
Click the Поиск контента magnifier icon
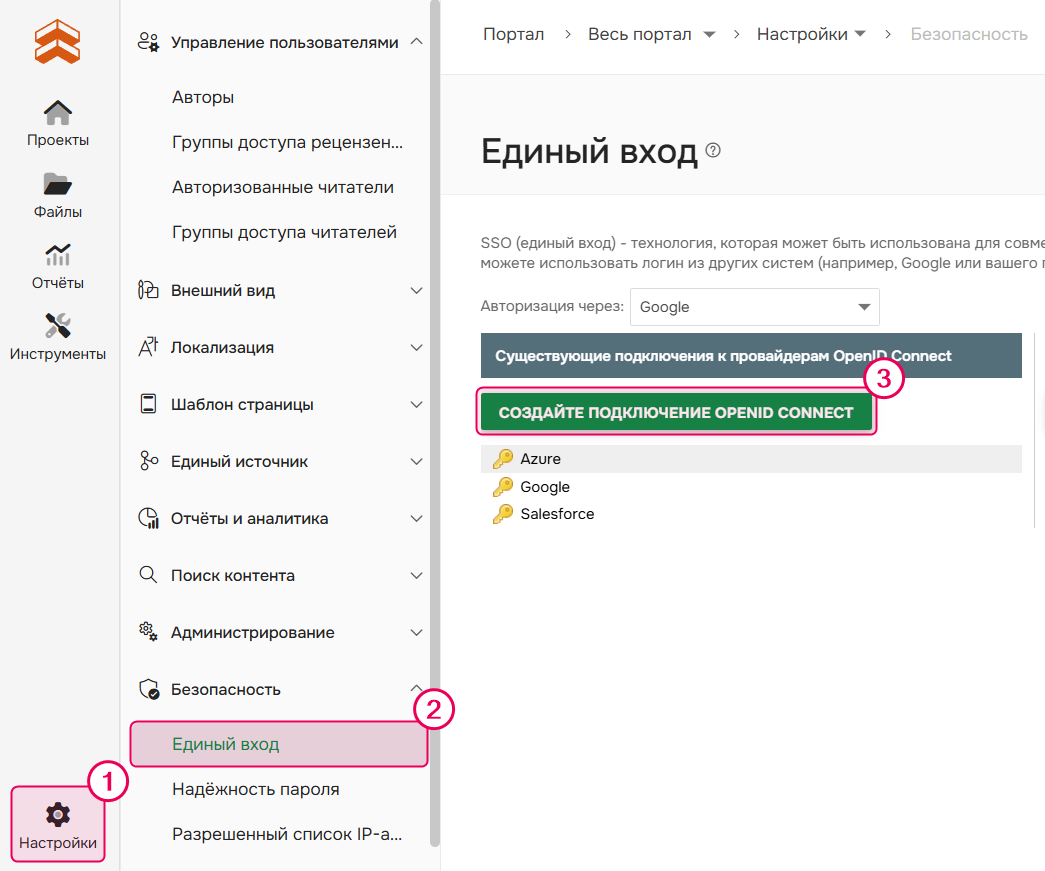pos(147,575)
